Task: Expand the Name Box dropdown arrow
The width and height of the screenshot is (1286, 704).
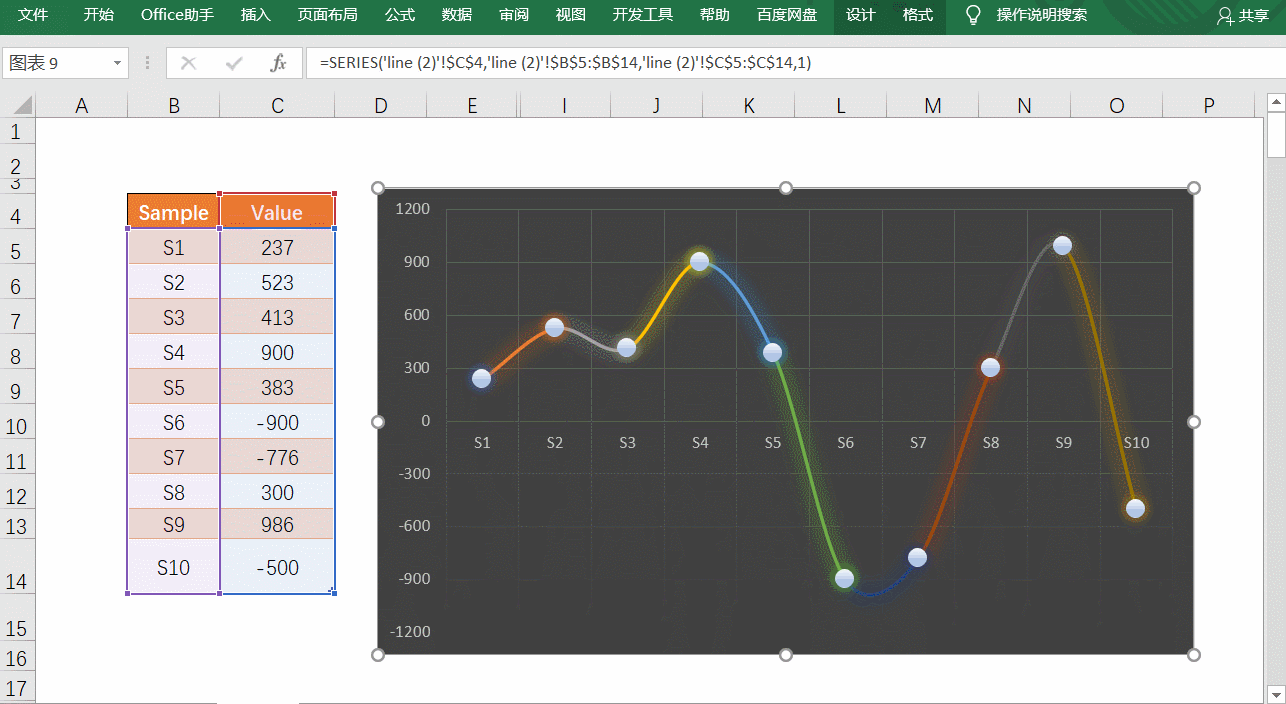Action: click(117, 63)
